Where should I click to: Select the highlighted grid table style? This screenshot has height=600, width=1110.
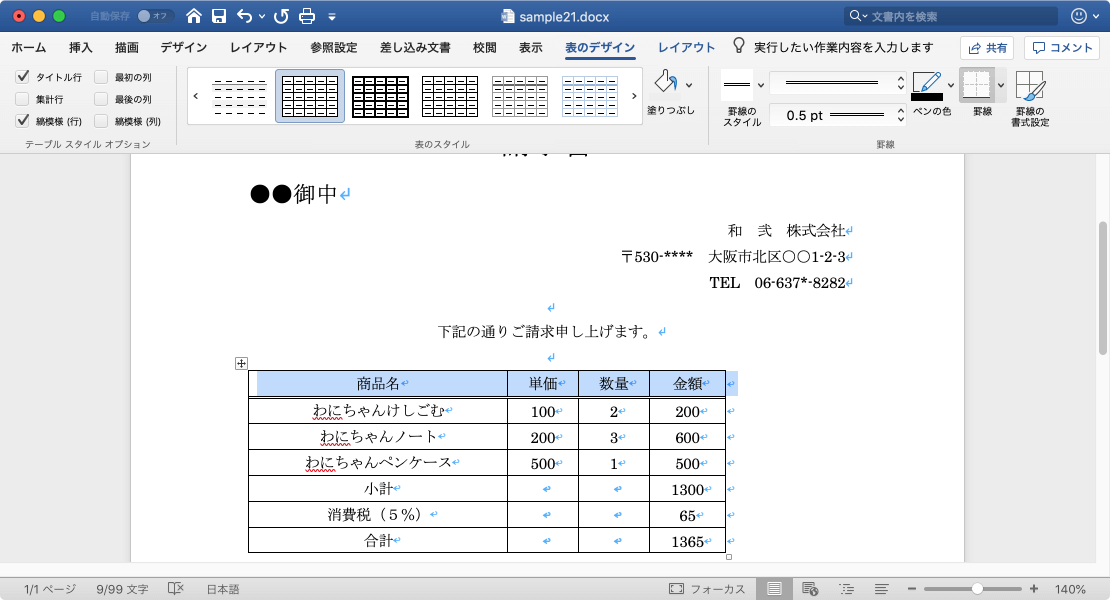click(310, 96)
